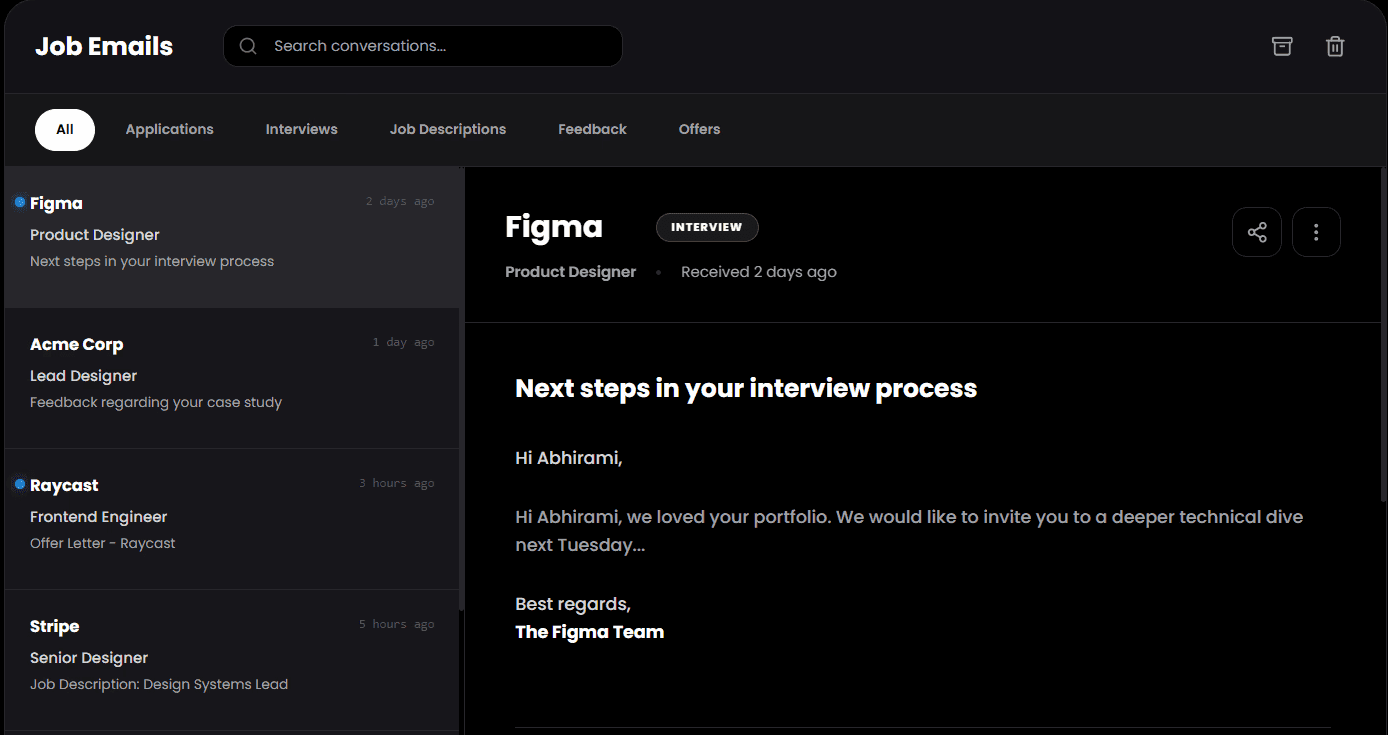This screenshot has height=735, width=1388.
Task: Select the All filter tab
Action: coord(65,130)
